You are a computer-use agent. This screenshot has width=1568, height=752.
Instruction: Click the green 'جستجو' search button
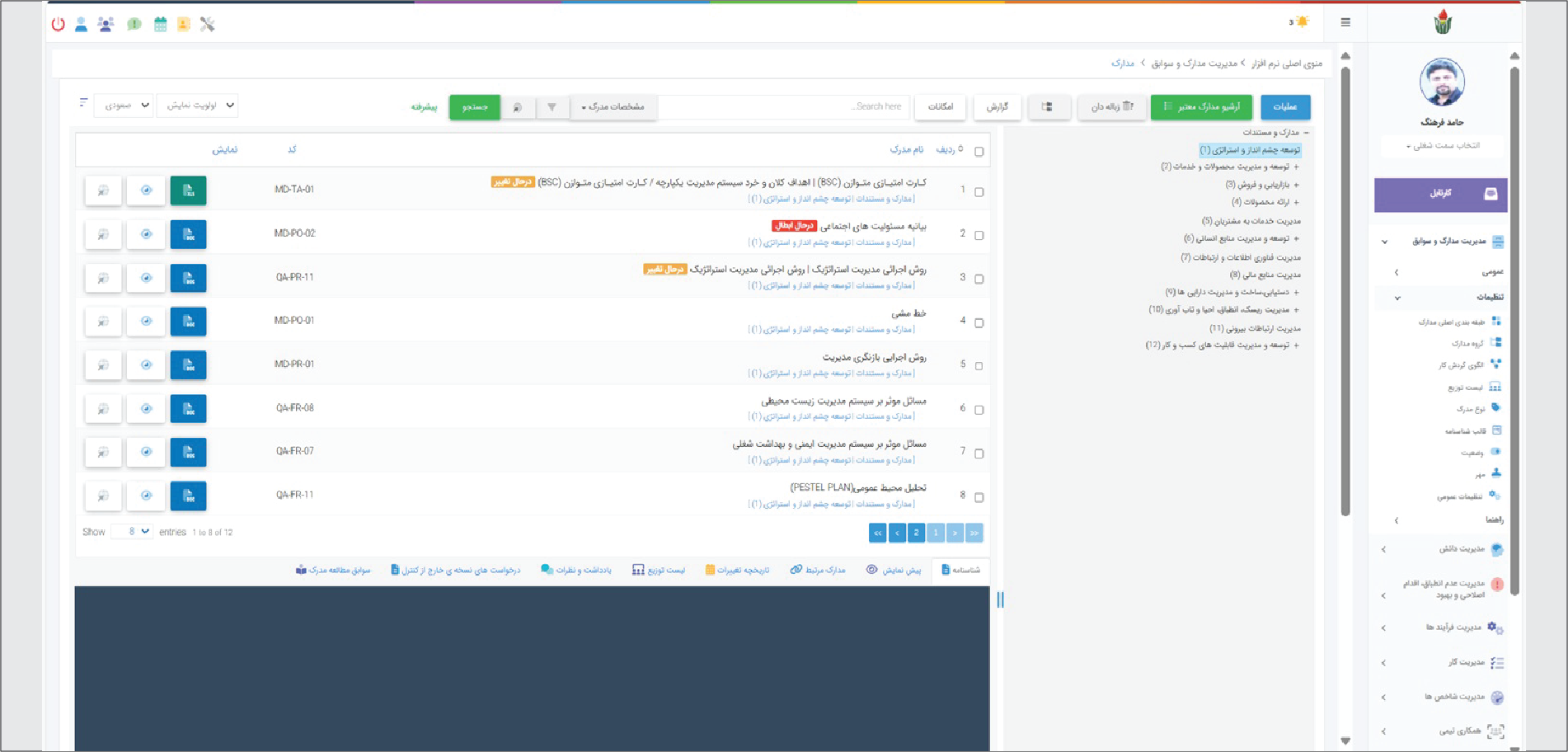[475, 107]
